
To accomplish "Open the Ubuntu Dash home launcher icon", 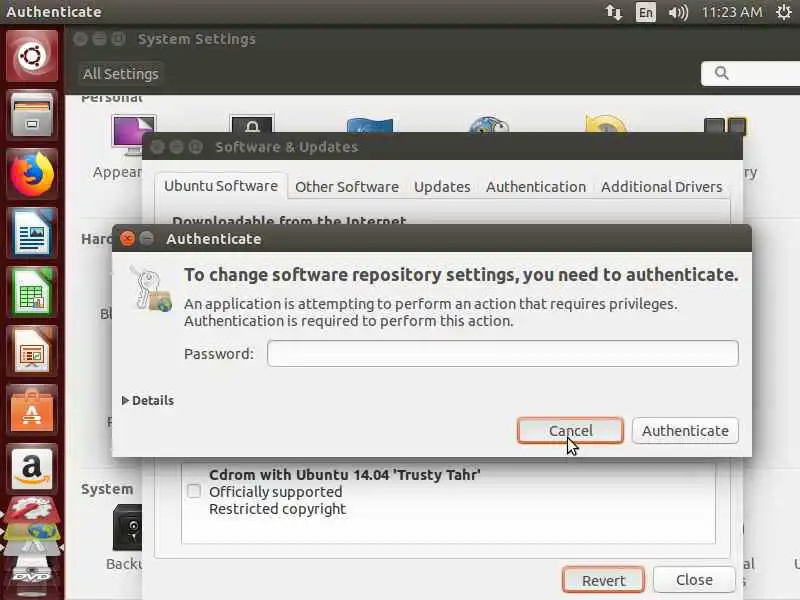I will pos(32,56).
